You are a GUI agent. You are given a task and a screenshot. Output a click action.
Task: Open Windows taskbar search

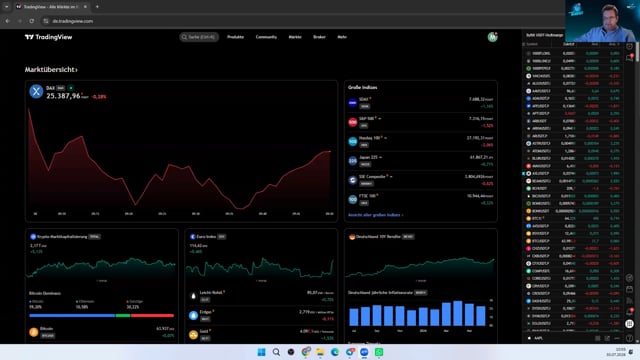(276, 352)
